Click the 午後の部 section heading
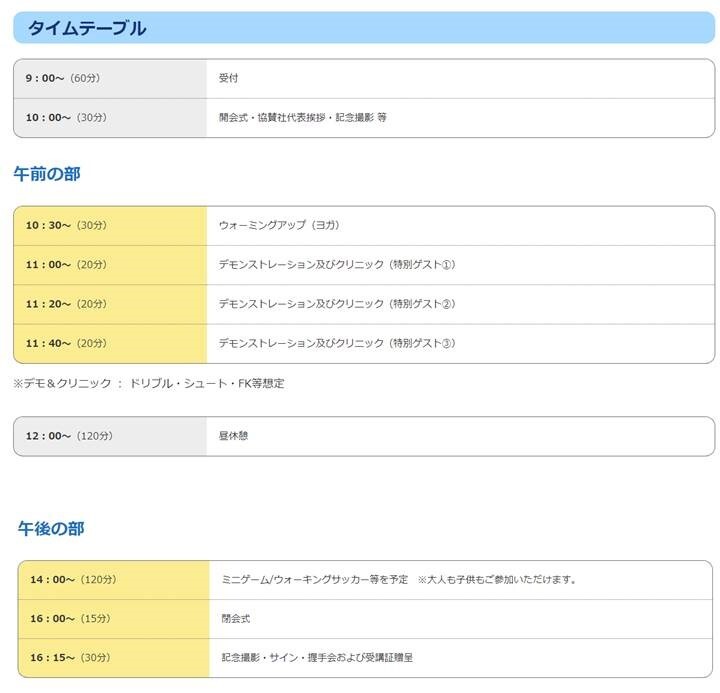720x693 pixels. coord(51,528)
